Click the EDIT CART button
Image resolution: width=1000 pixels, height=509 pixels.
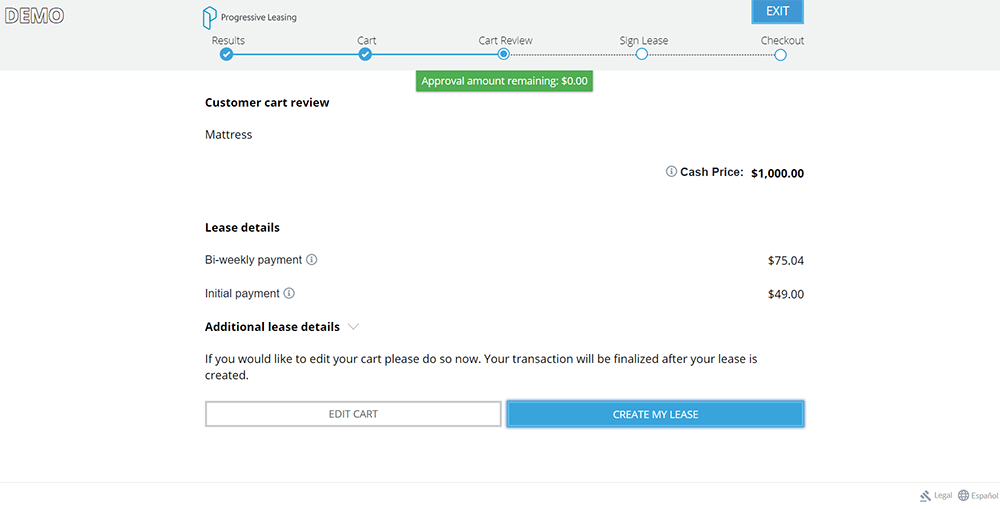(x=353, y=414)
